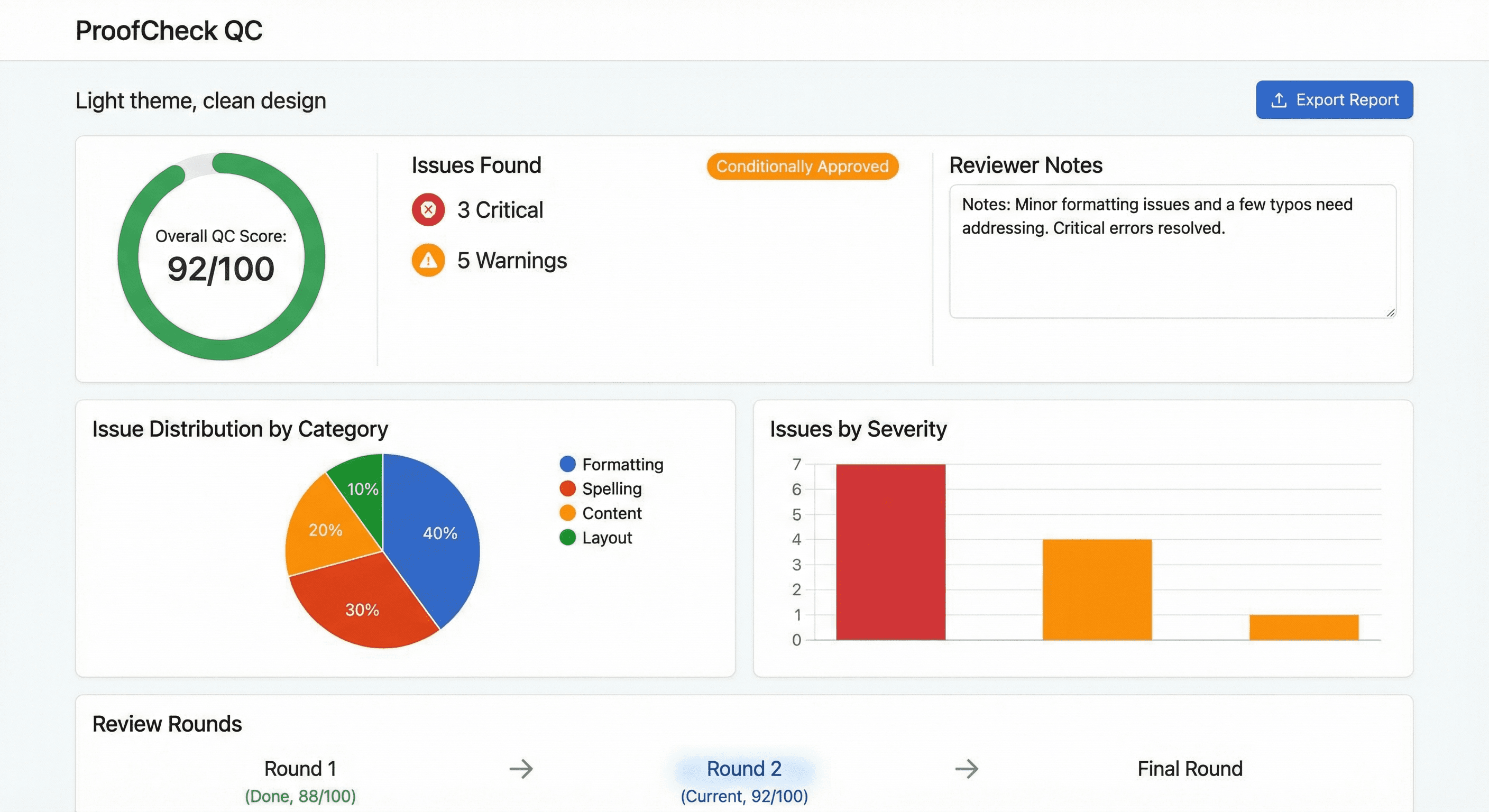Click the arrow between Round 1 and Round 2

tap(521, 769)
